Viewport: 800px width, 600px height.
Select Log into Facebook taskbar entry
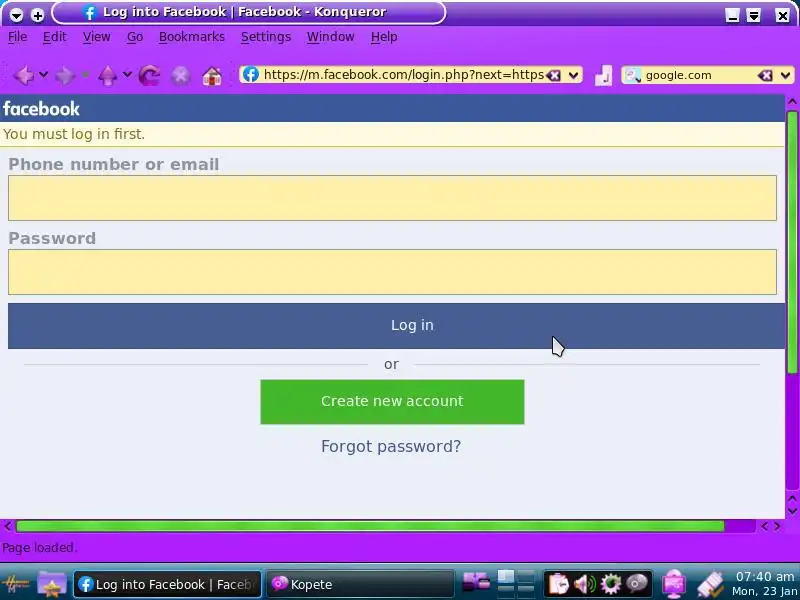pos(167,584)
